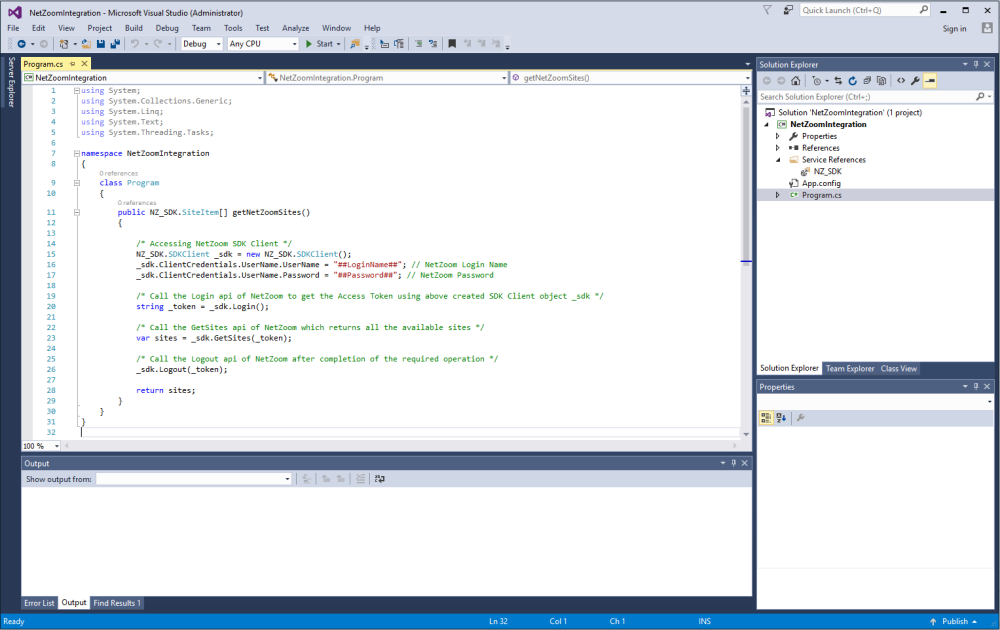Image resolution: width=1000 pixels, height=630 pixels.
Task: Click Sync with Active Document icon
Action: 838,81
